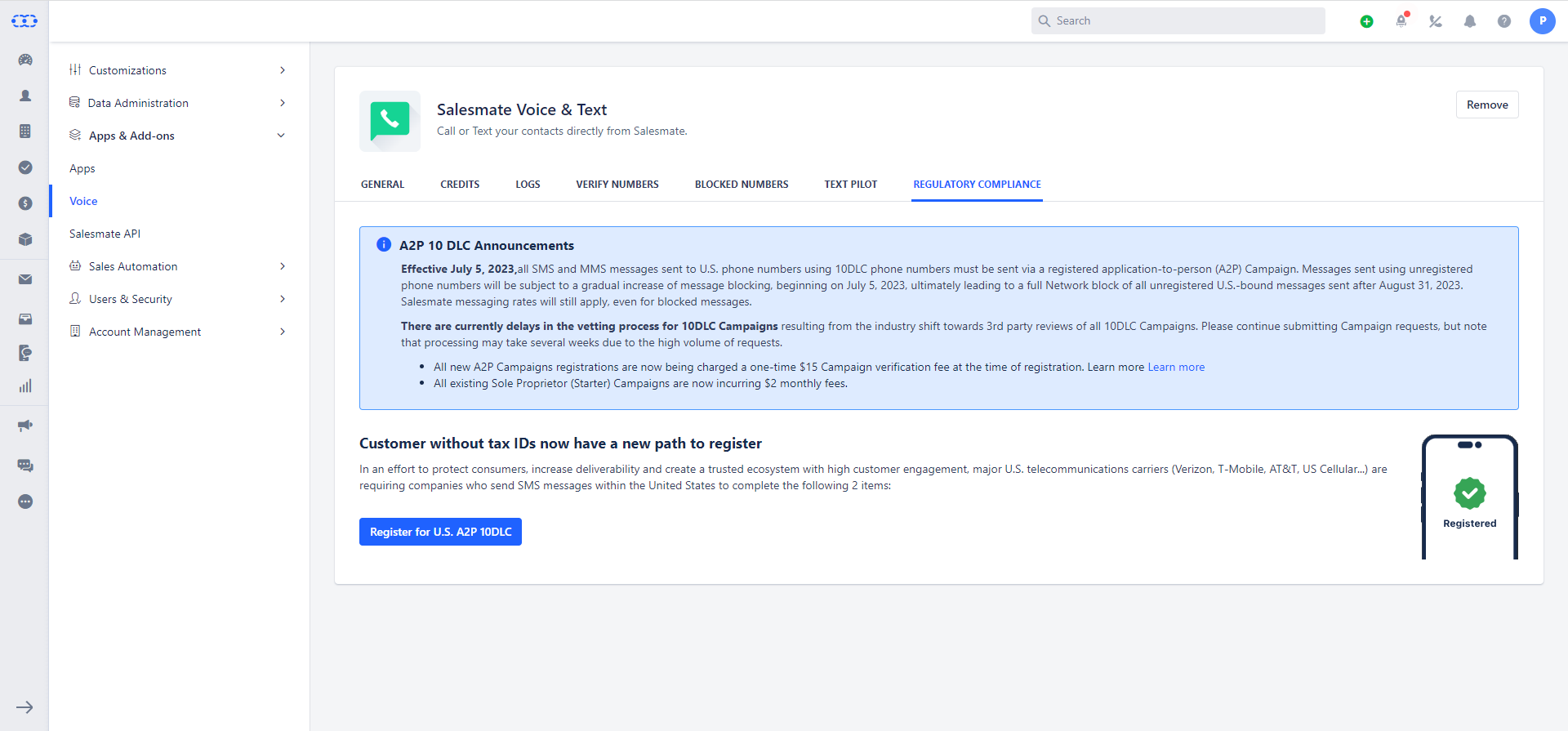Expand the Sales Automation section
The width and height of the screenshot is (1568, 731).
[x=178, y=266]
